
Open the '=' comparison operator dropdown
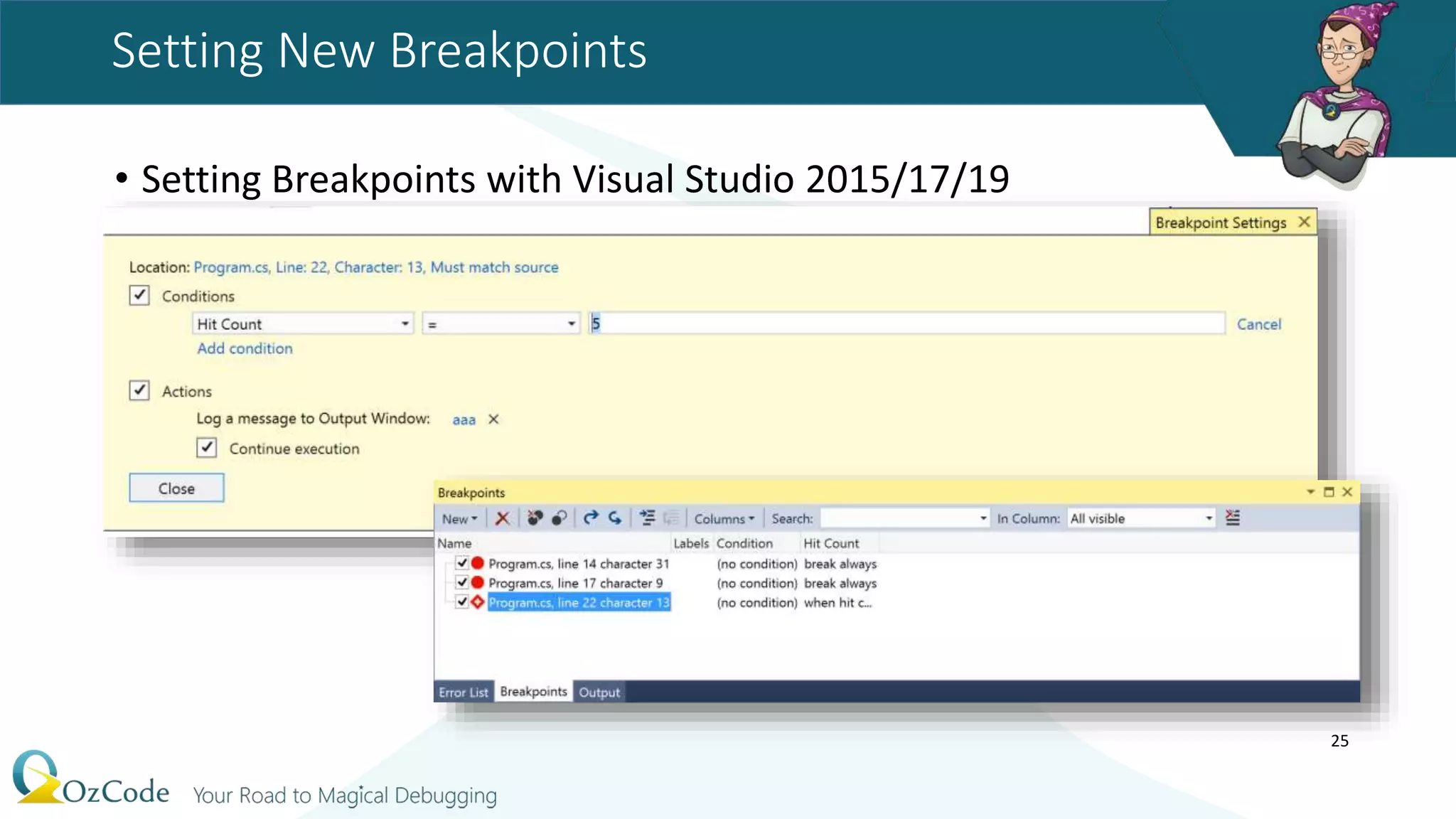pos(501,324)
